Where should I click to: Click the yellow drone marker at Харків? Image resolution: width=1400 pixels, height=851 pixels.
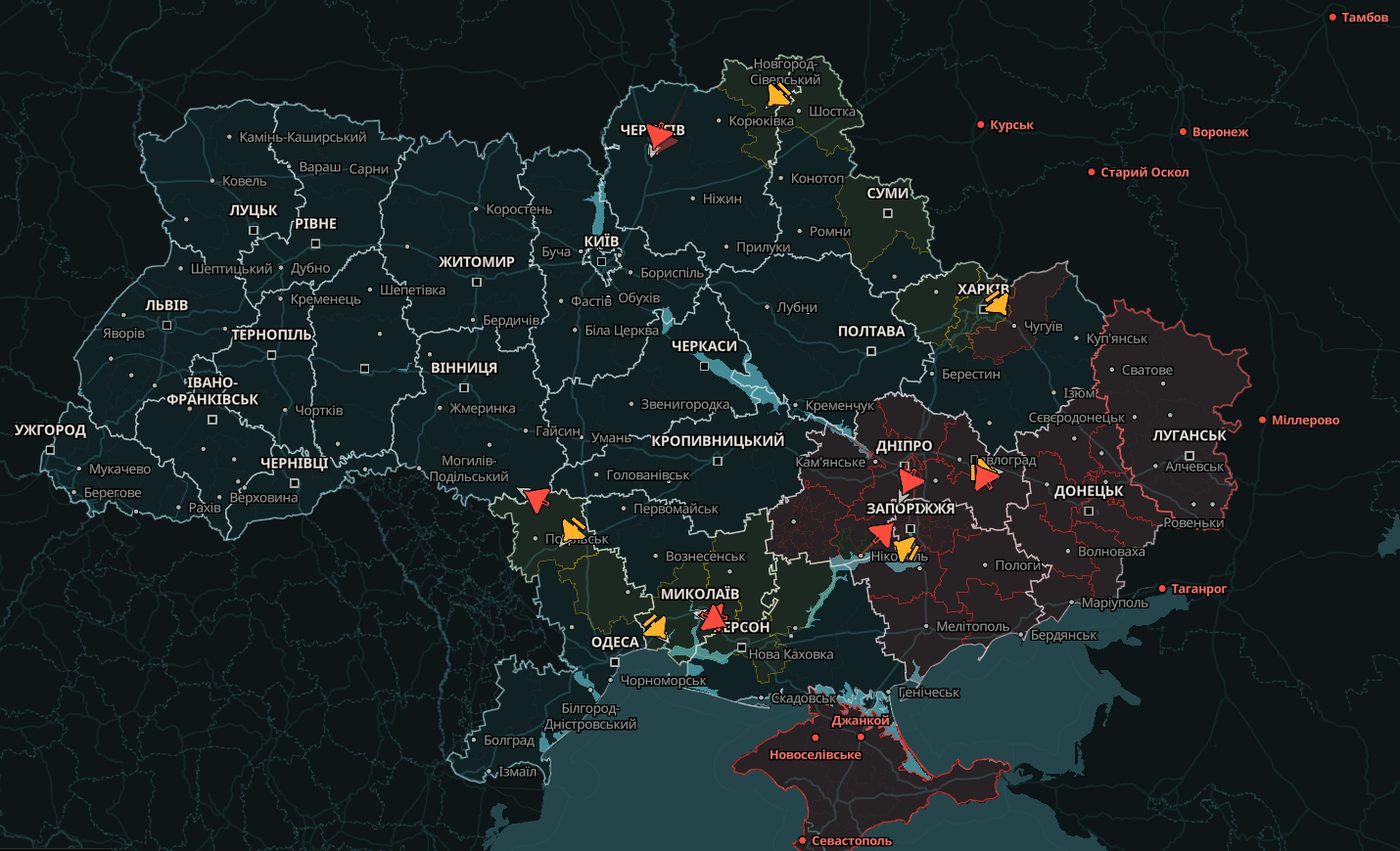click(996, 302)
